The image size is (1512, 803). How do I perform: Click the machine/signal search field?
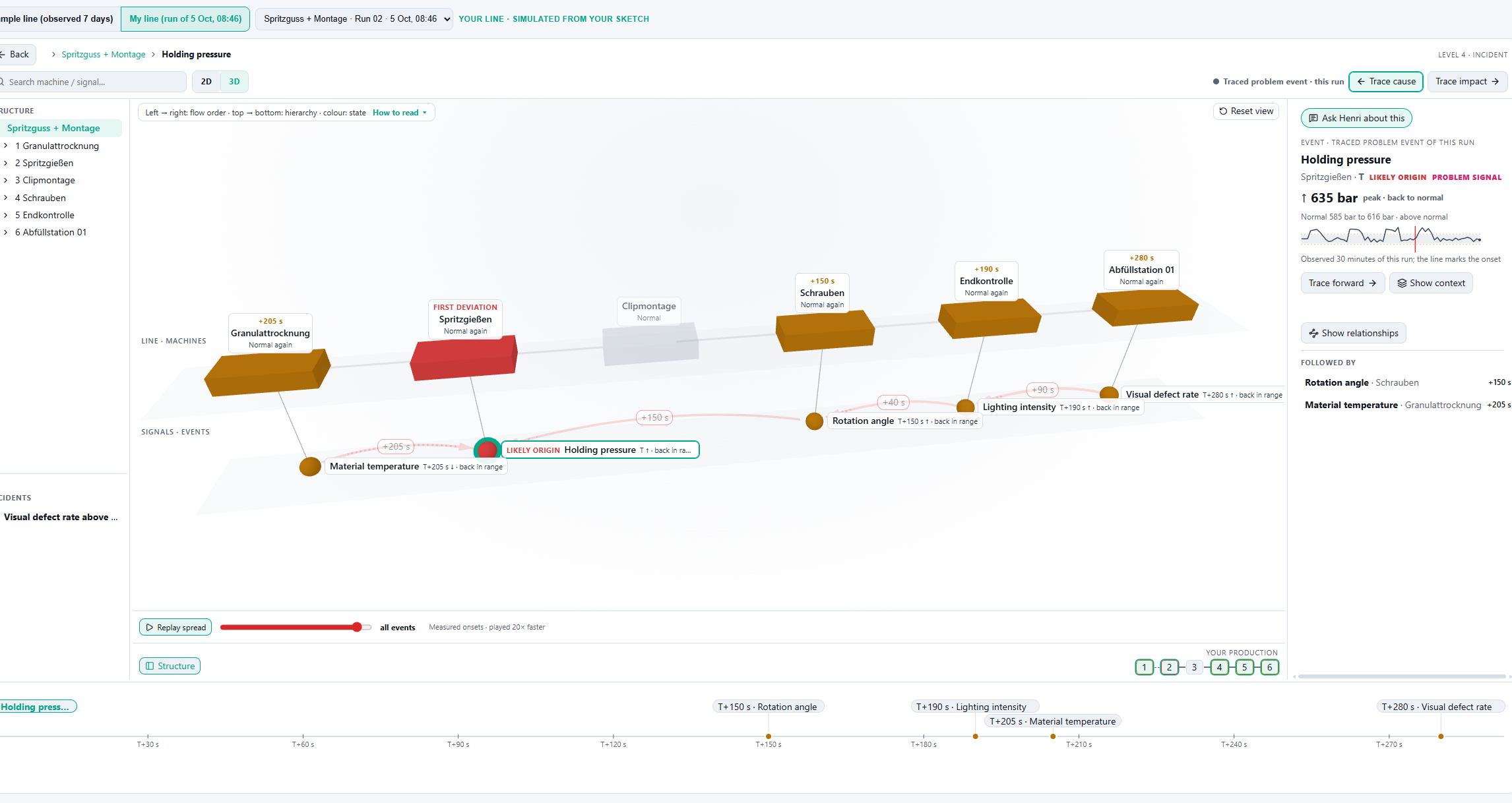point(92,82)
